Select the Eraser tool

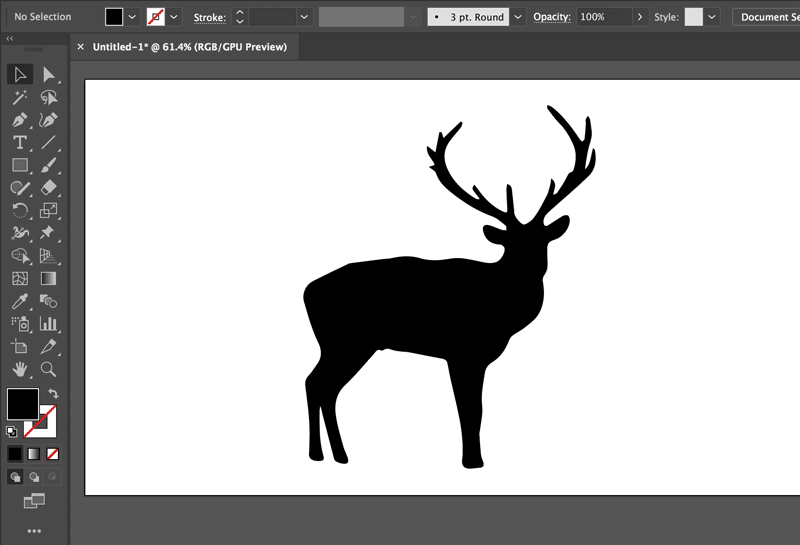[48, 188]
